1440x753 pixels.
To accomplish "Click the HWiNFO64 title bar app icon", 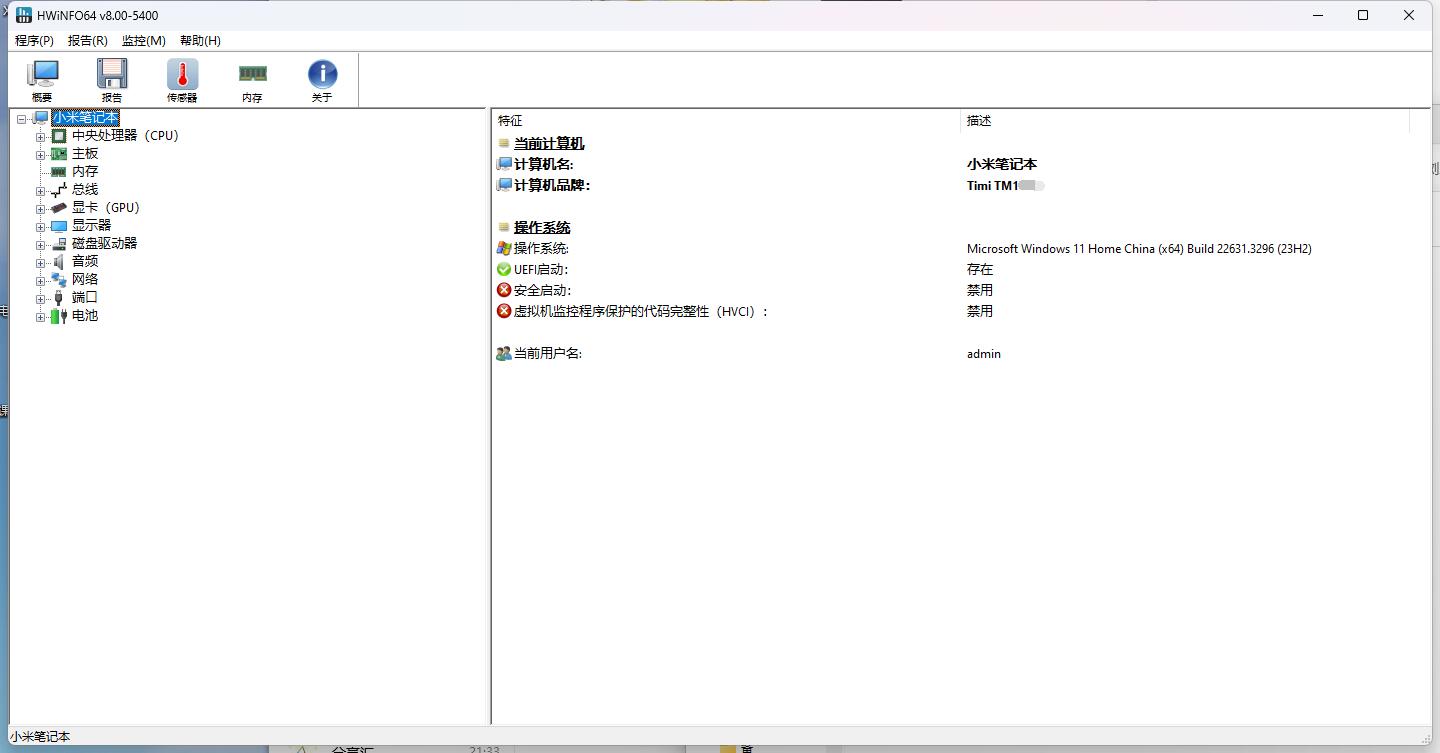I will 24,15.
